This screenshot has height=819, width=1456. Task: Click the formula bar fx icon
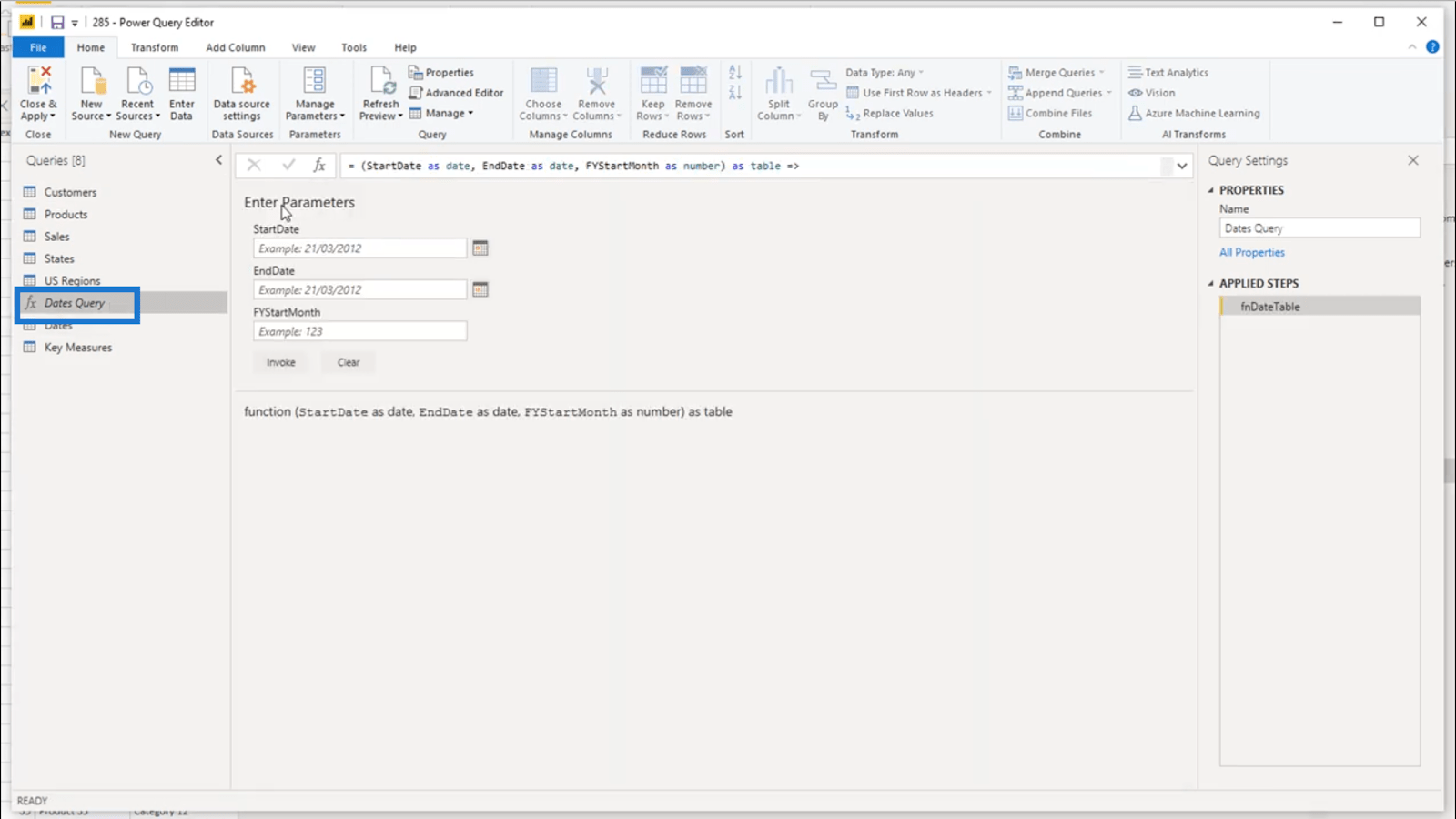[319, 165]
